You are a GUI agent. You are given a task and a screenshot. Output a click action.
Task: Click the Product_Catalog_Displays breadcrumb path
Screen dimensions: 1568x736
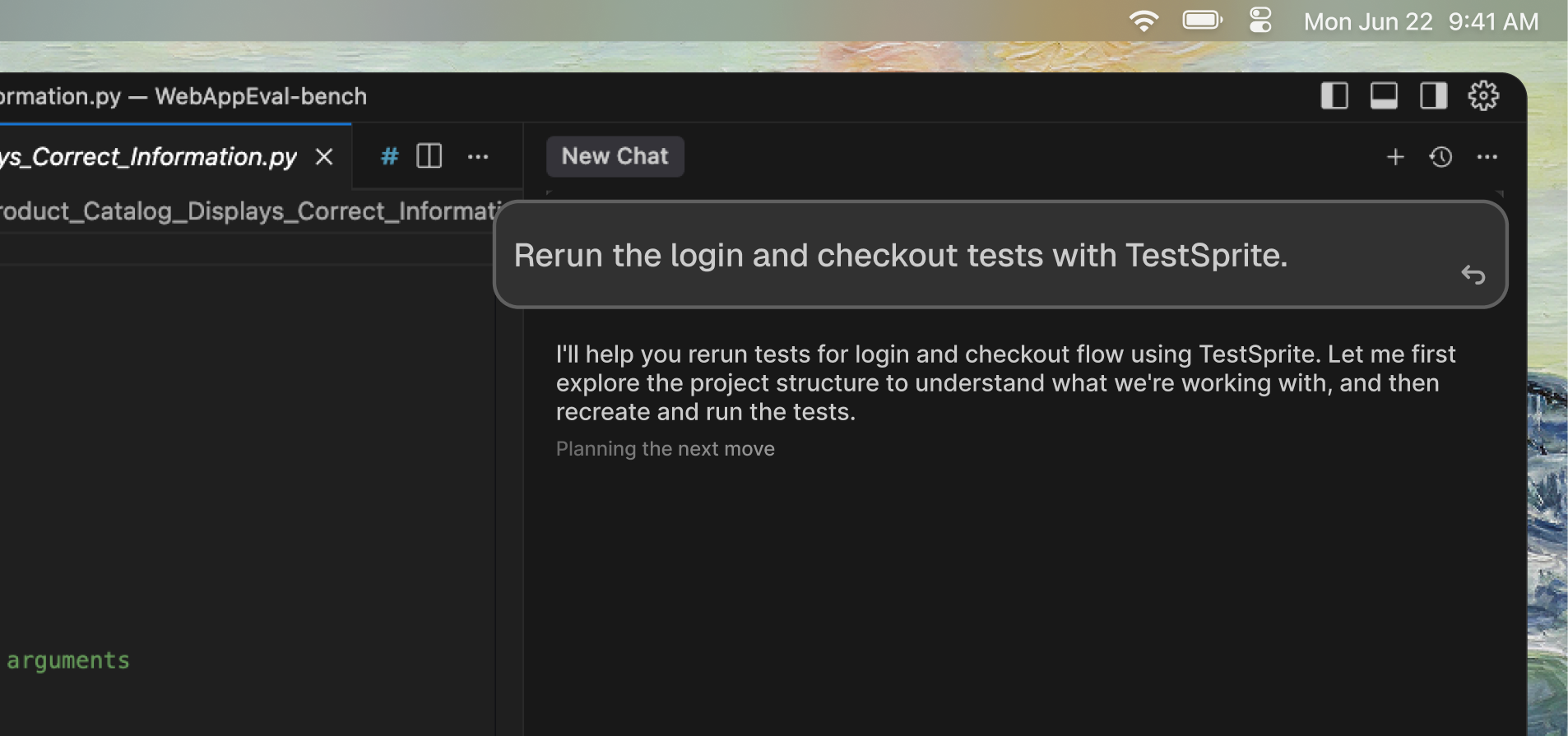pos(249,211)
